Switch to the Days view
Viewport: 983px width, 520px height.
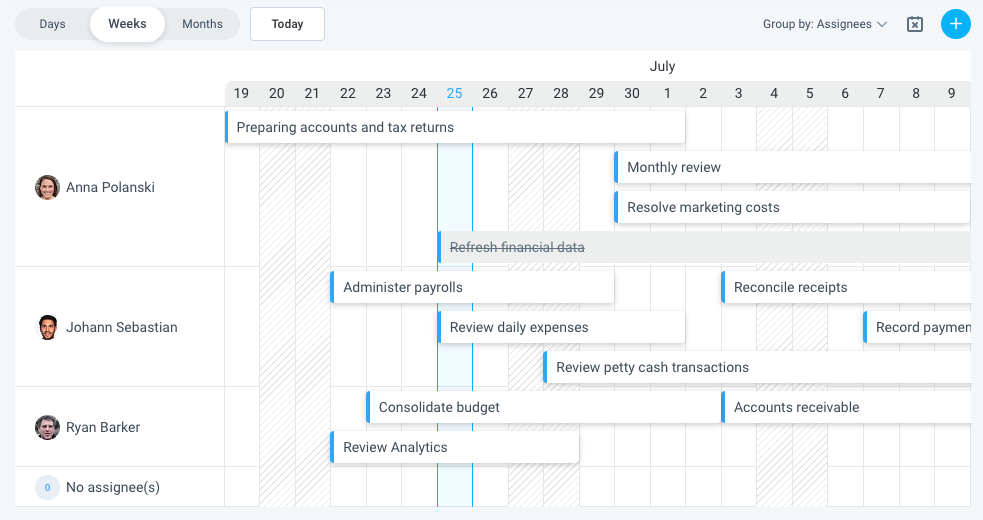tap(53, 24)
